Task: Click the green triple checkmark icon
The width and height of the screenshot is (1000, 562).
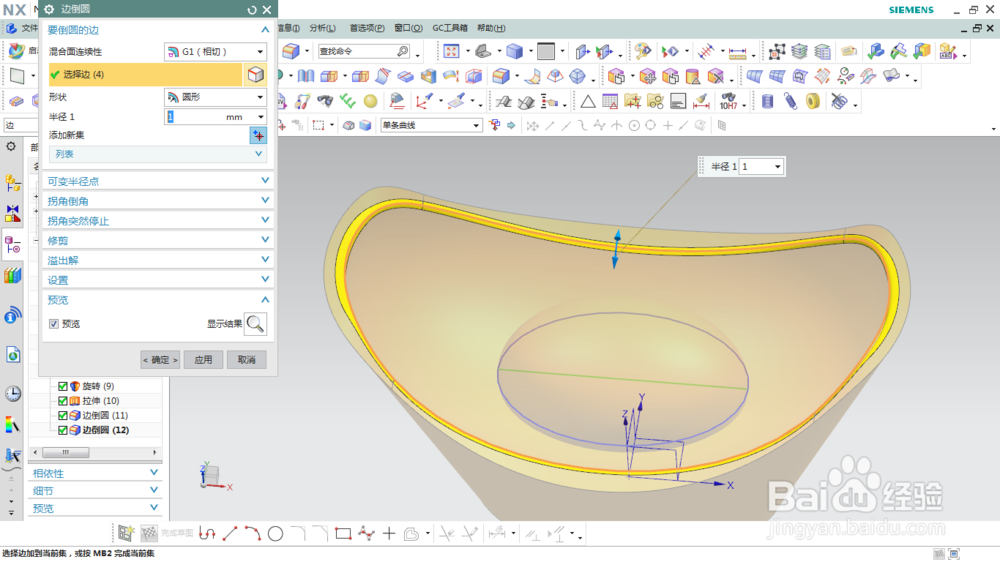Action: pyautogui.click(x=348, y=101)
